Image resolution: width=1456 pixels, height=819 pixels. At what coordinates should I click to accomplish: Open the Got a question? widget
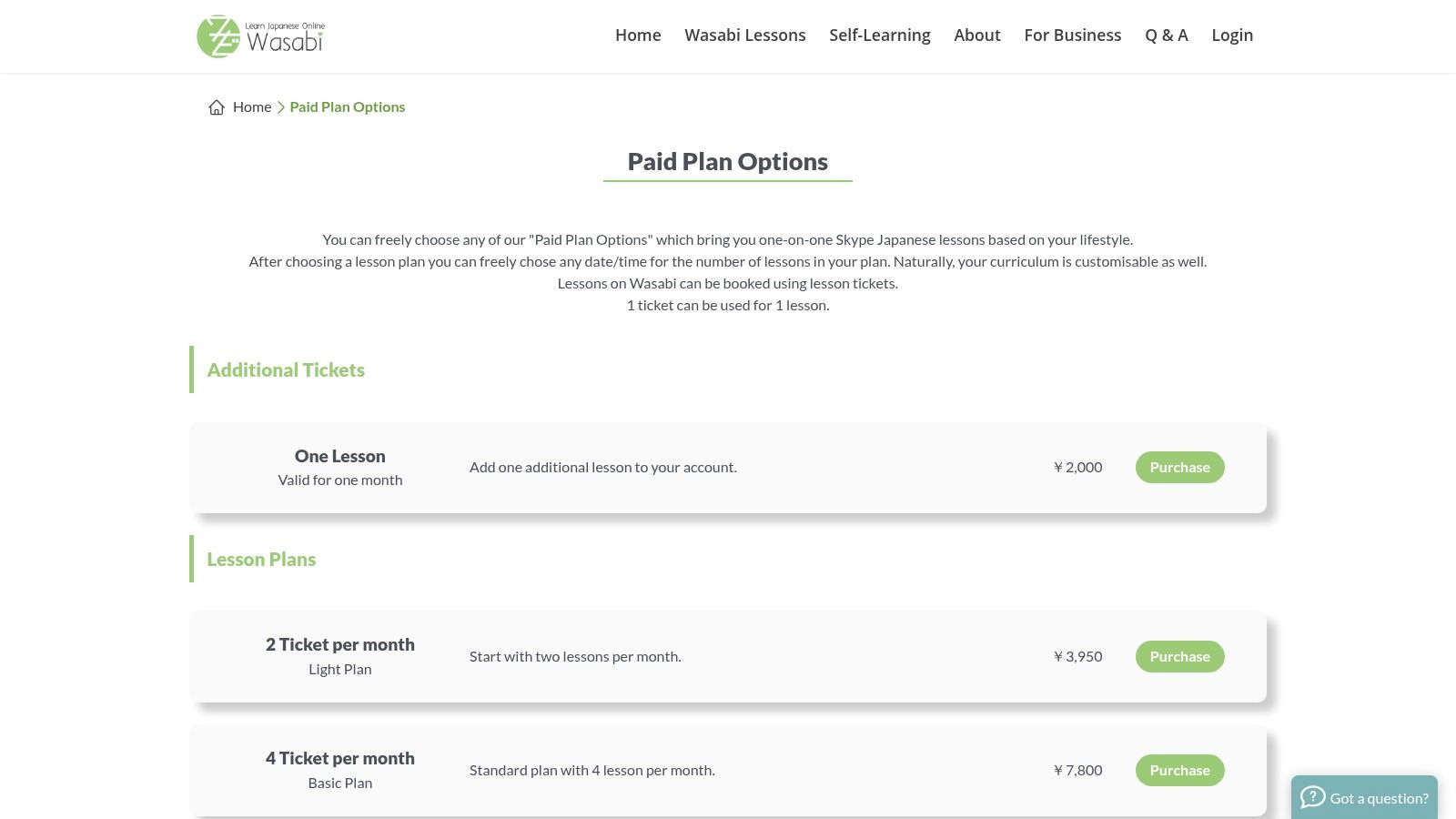[x=1378, y=798]
